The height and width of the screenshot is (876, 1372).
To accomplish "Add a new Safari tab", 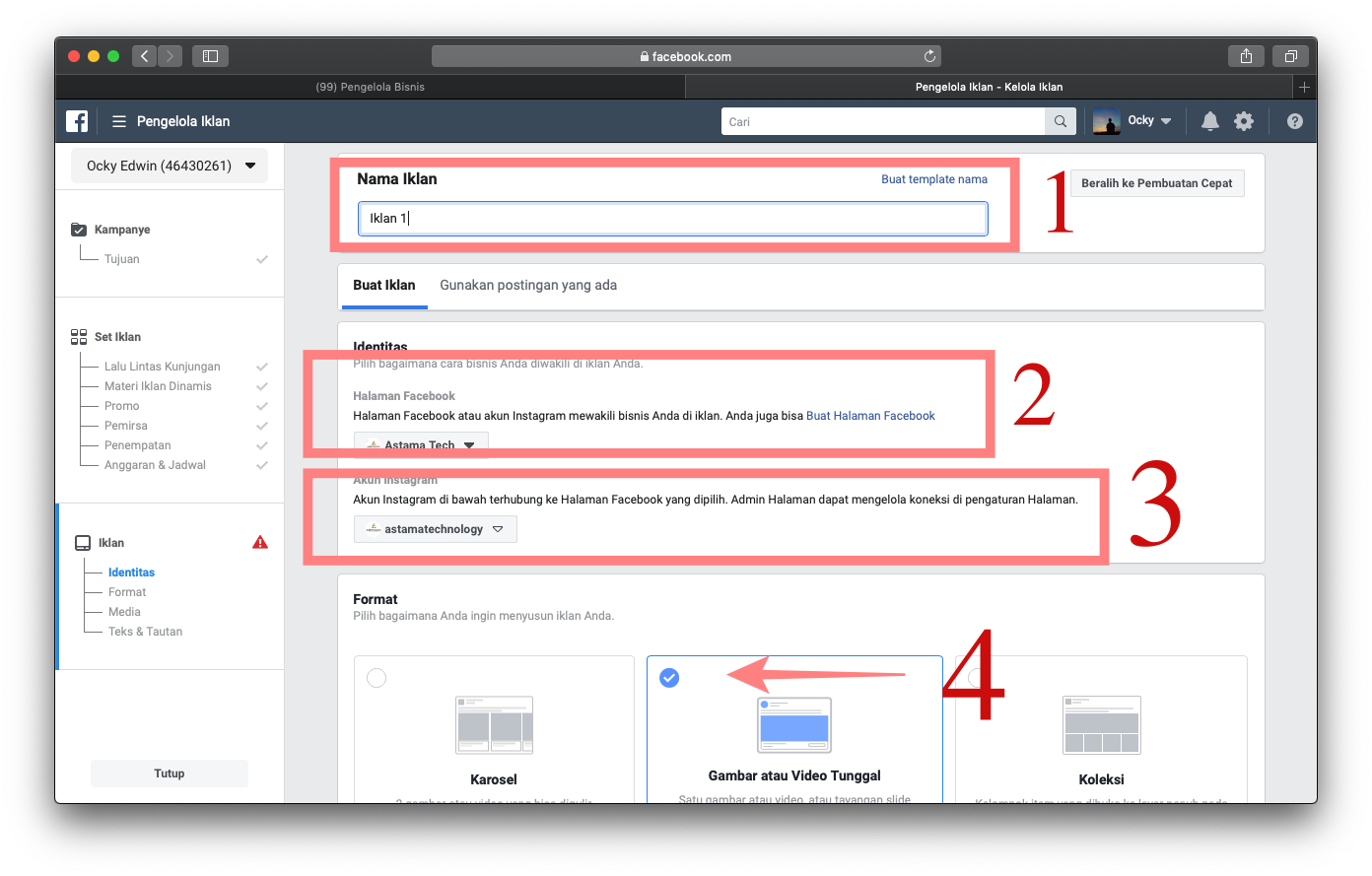I will 1304,87.
